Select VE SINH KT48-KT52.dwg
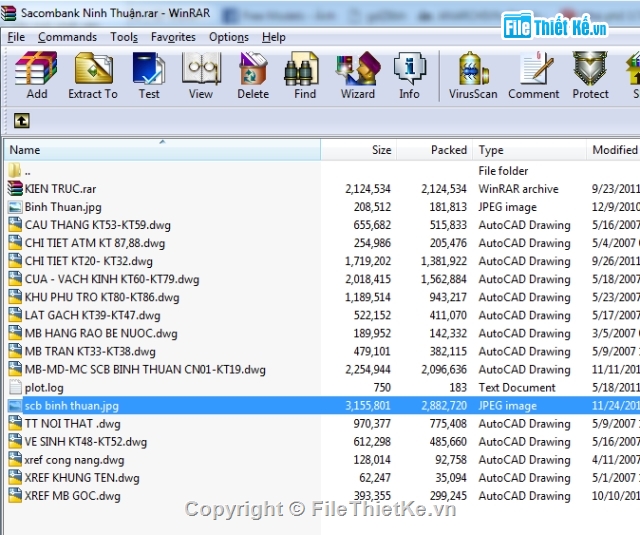The width and height of the screenshot is (640, 535). click(86, 442)
